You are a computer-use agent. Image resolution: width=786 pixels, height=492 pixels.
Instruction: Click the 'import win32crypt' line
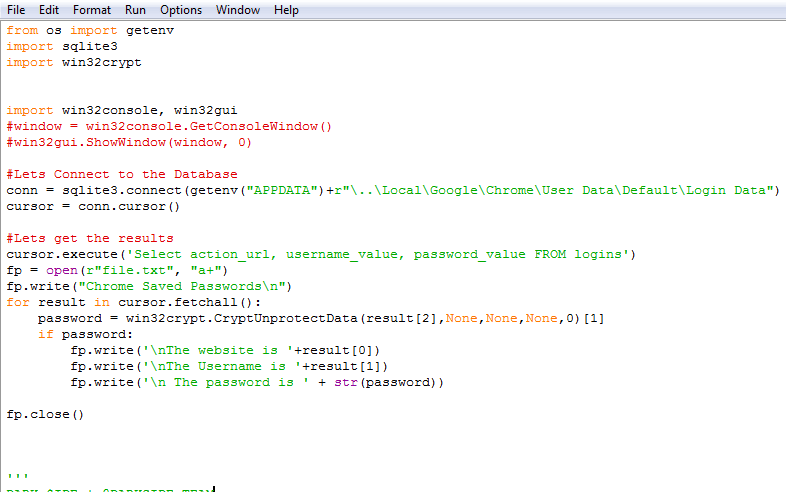(74, 63)
